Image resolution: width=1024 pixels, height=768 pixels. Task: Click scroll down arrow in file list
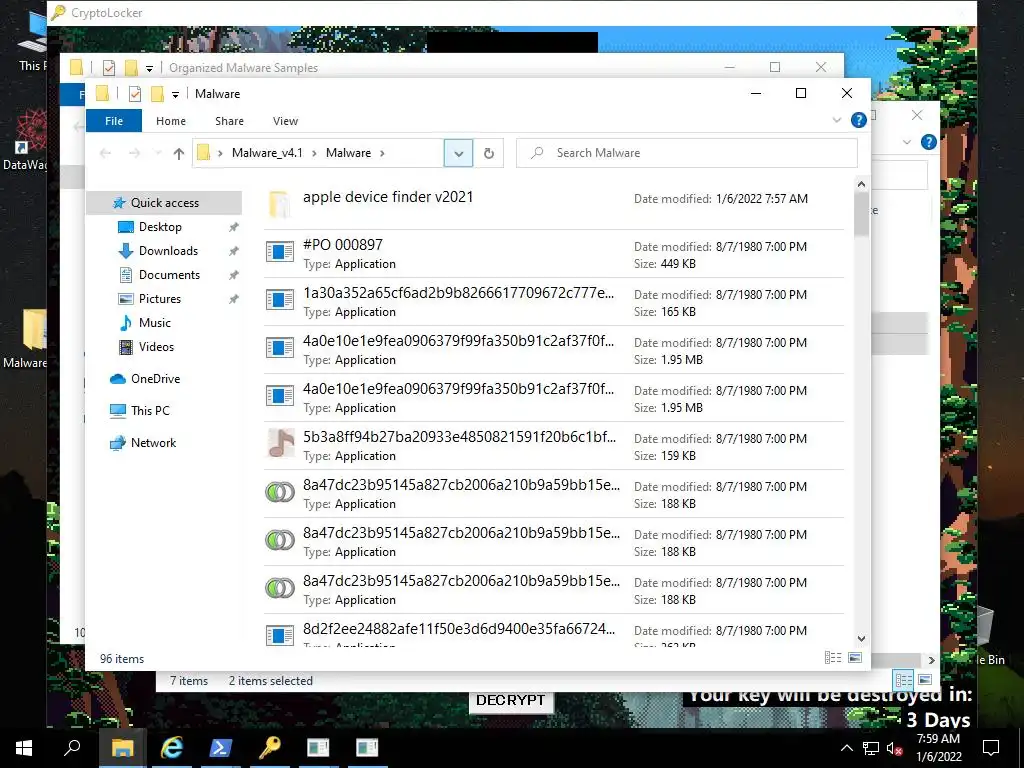click(861, 639)
